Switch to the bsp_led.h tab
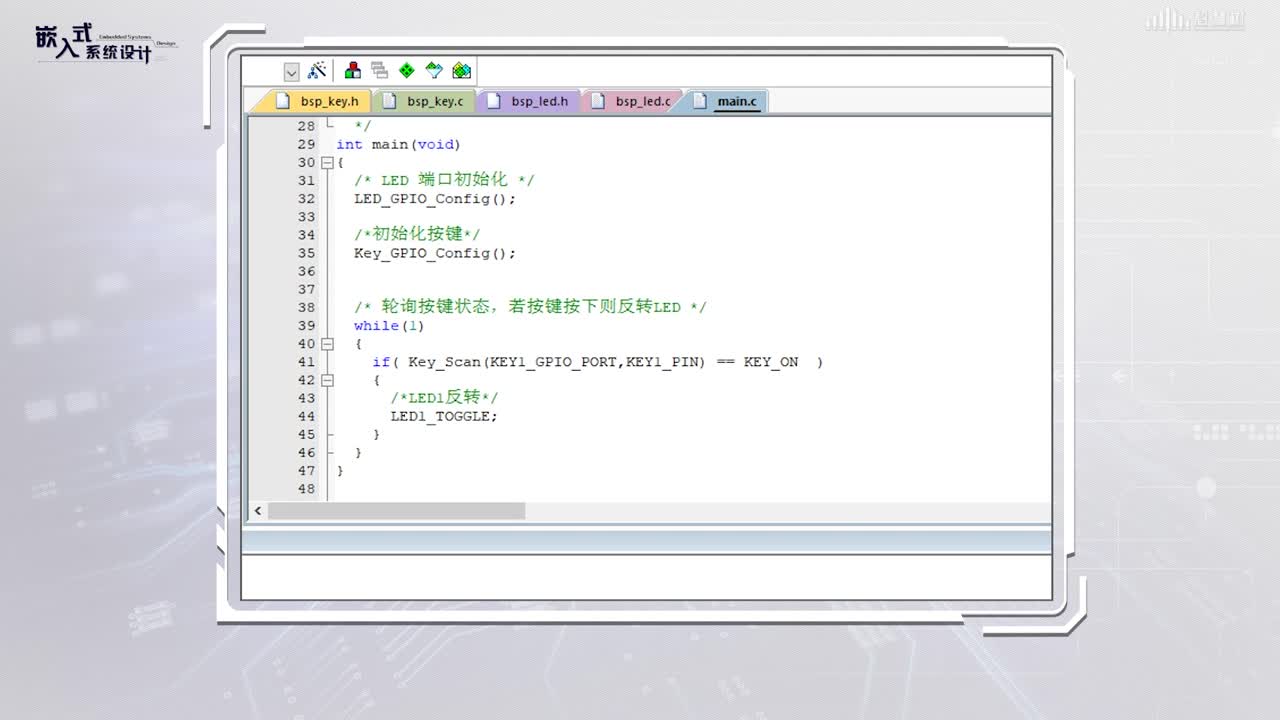Screen dimensions: 1280x720 pos(530,101)
